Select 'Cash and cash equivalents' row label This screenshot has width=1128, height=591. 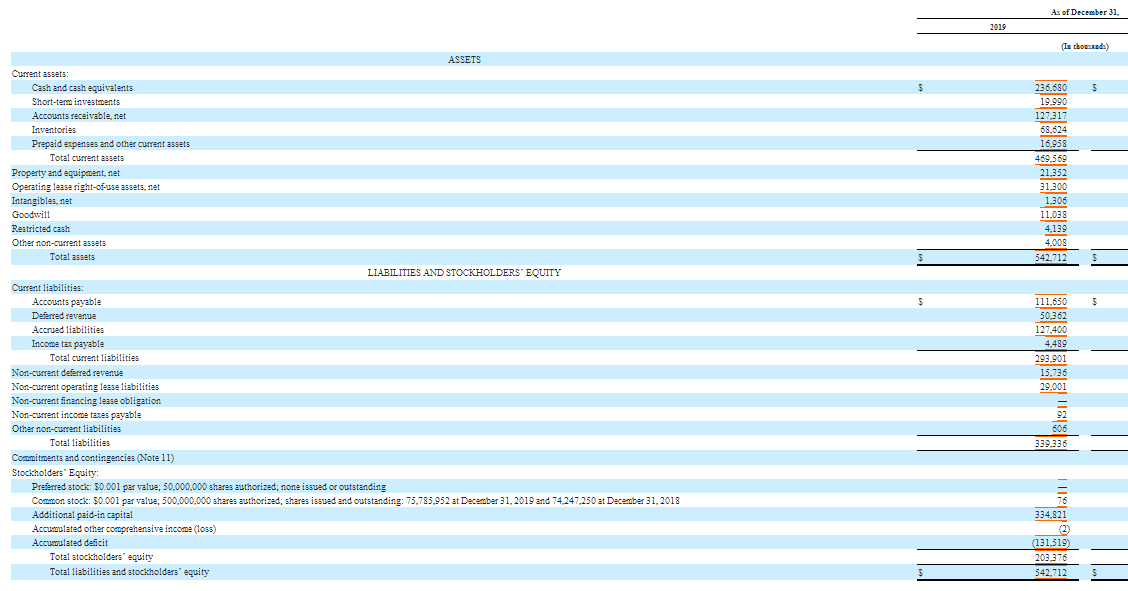[x=82, y=88]
